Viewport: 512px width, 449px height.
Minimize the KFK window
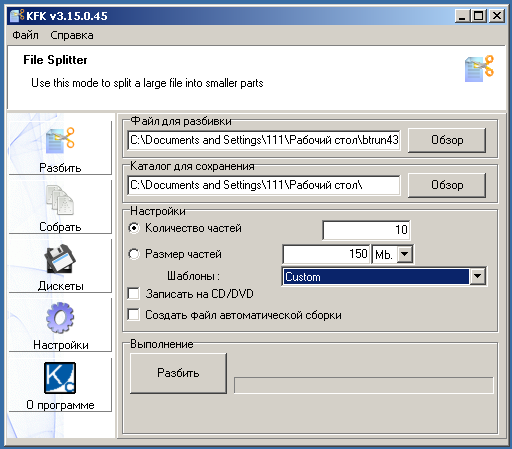click(462, 16)
